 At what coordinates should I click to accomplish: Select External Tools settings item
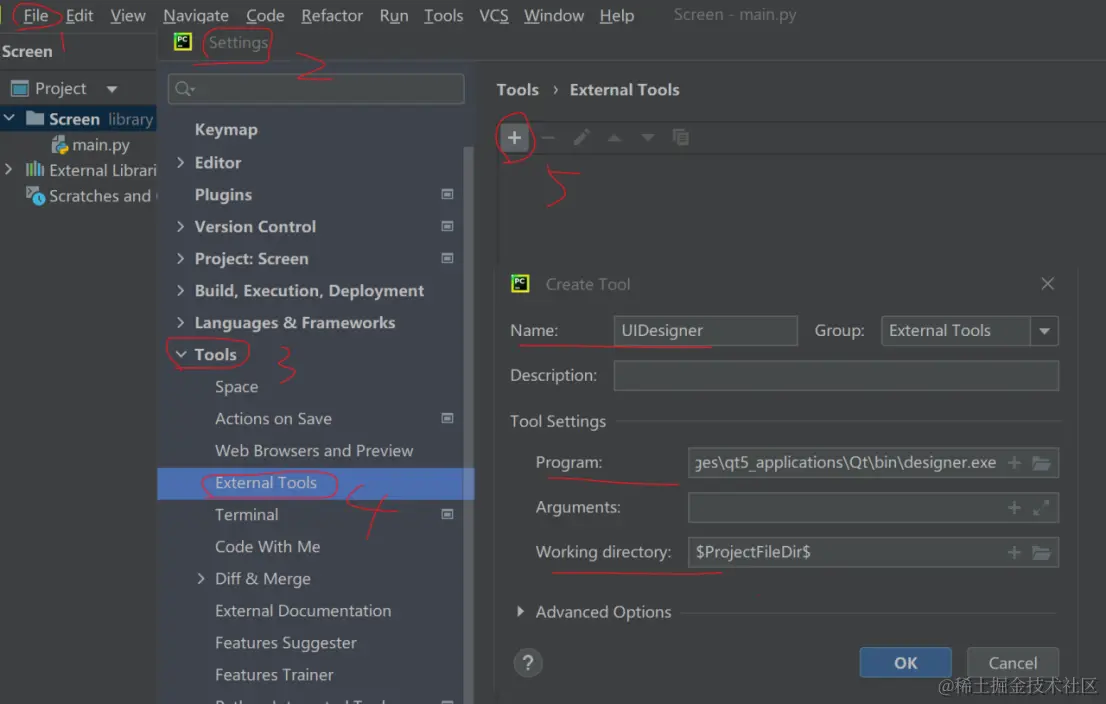click(x=315, y=483)
